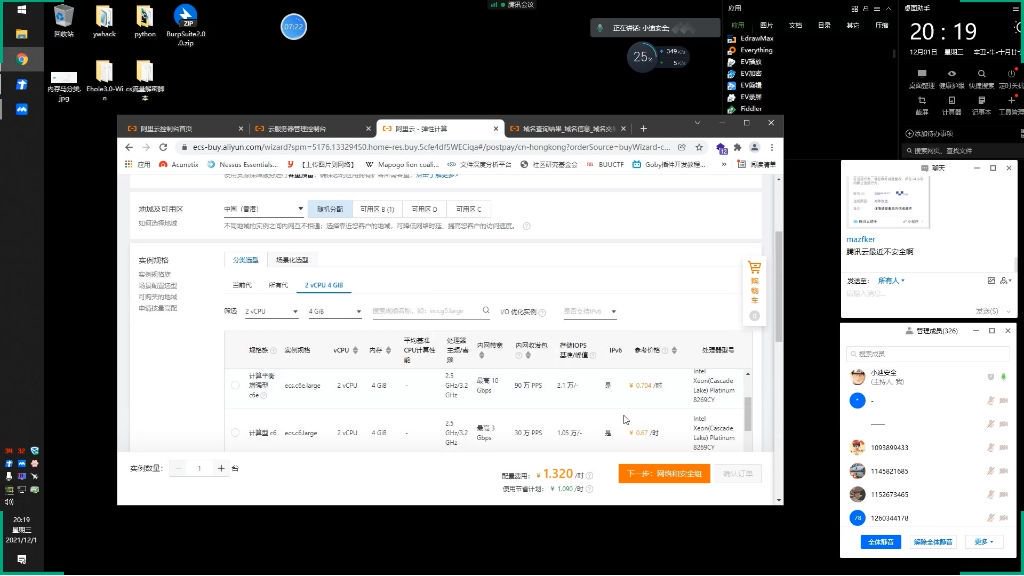Open the Nessus Essentials bookmark
This screenshot has width=1024, height=576.
[x=242, y=165]
